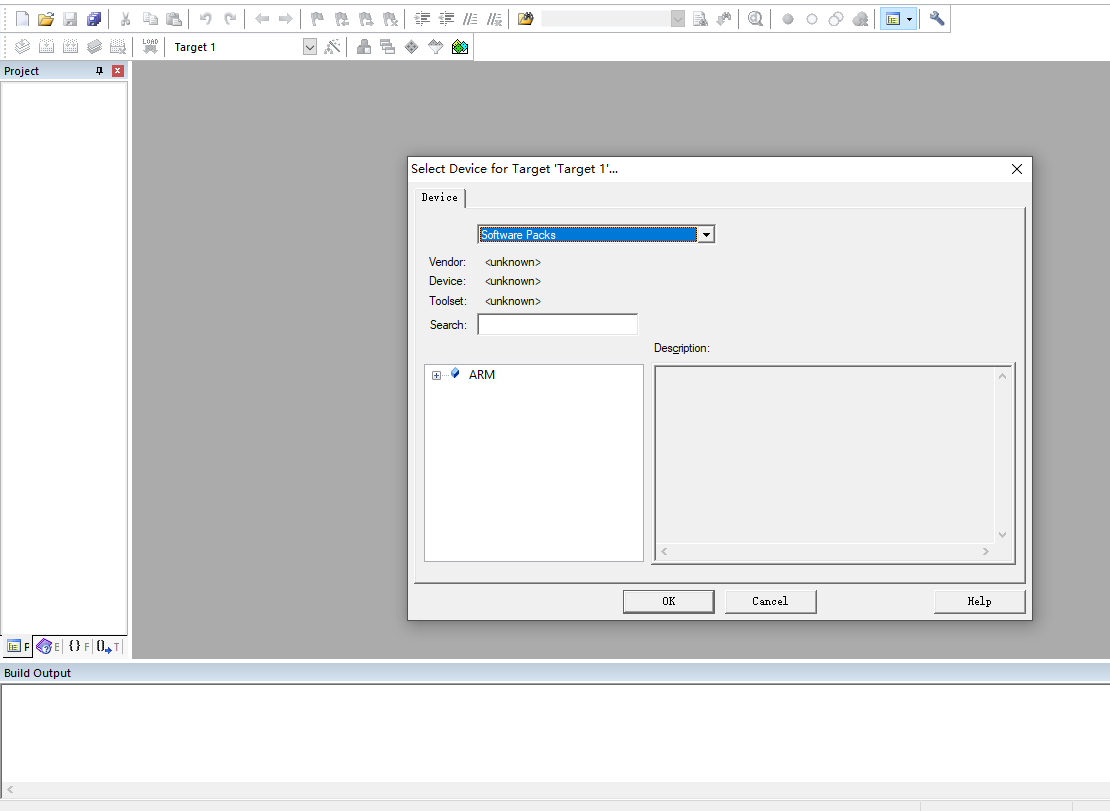
Task: Close the Select Device dialog window
Action: pos(1017,169)
